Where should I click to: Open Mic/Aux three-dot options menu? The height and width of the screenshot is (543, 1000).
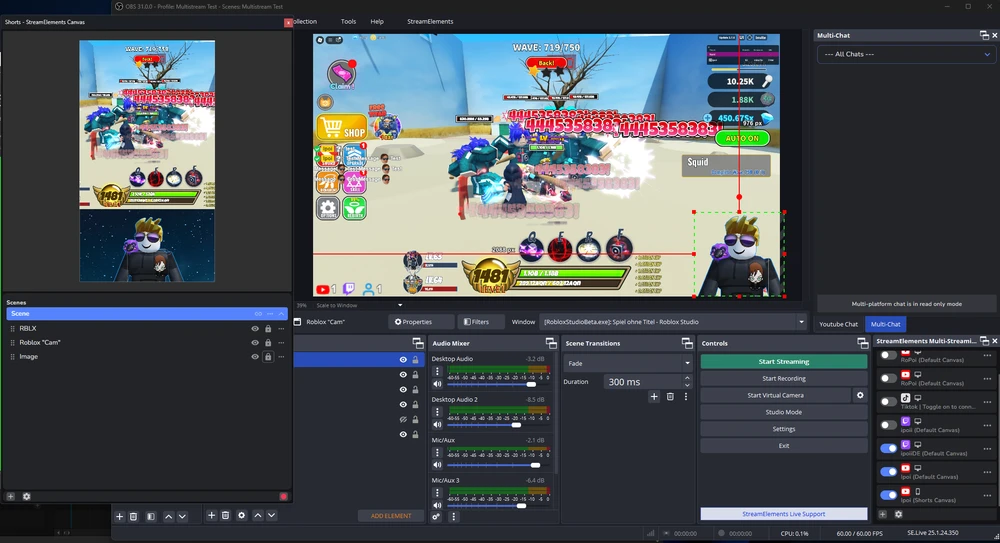point(437,451)
